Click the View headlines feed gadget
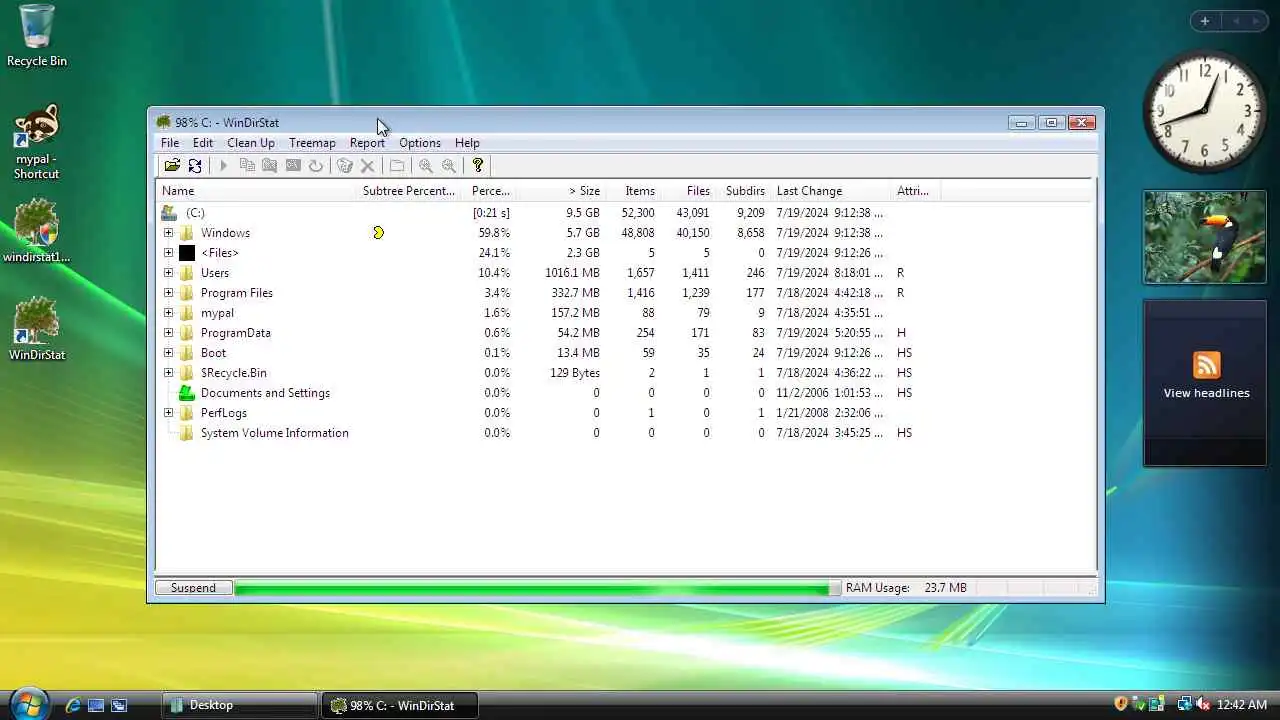Screen dimensions: 1280x720 coord(1205,383)
